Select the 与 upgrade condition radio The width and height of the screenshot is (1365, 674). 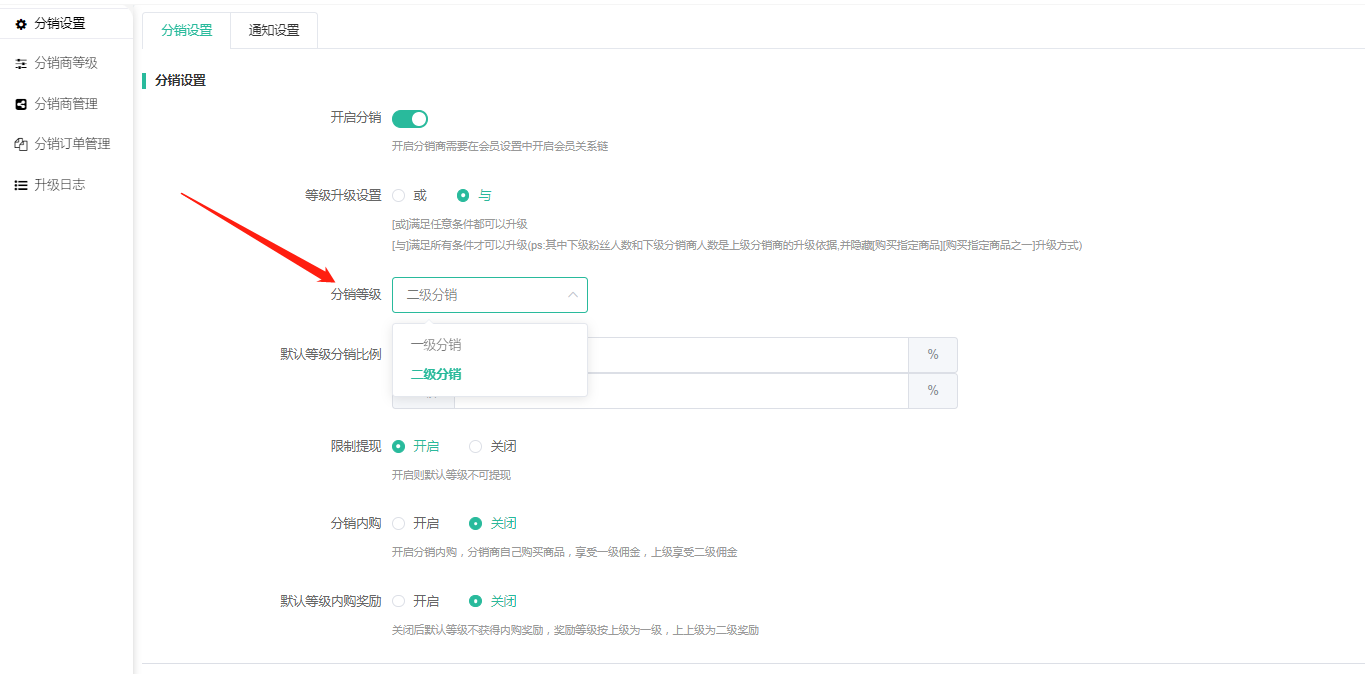(463, 196)
